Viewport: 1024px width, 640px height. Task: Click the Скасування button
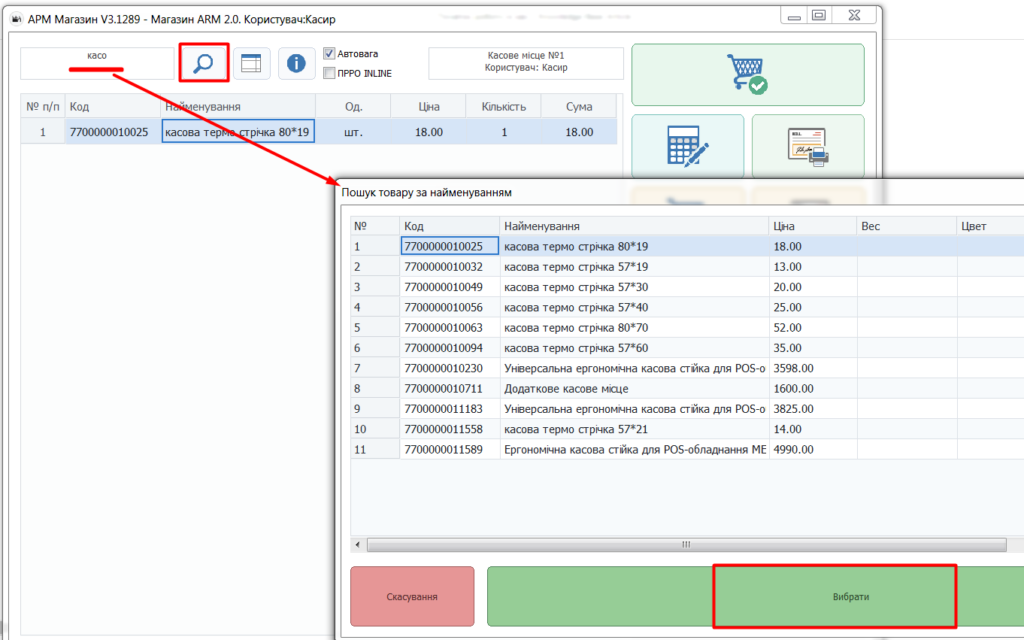[412, 596]
